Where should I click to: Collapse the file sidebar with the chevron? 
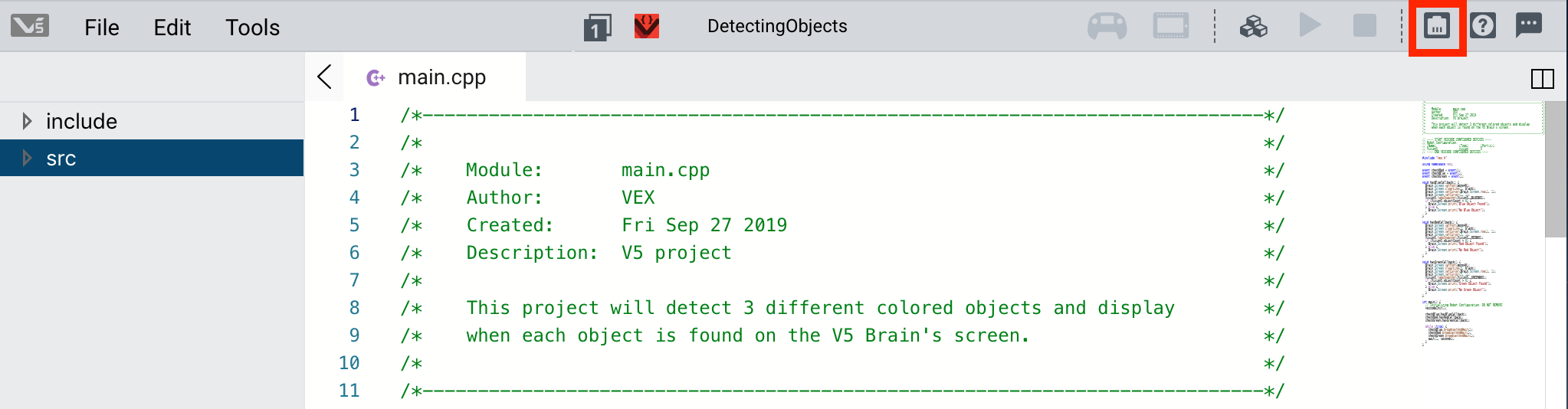[x=325, y=77]
